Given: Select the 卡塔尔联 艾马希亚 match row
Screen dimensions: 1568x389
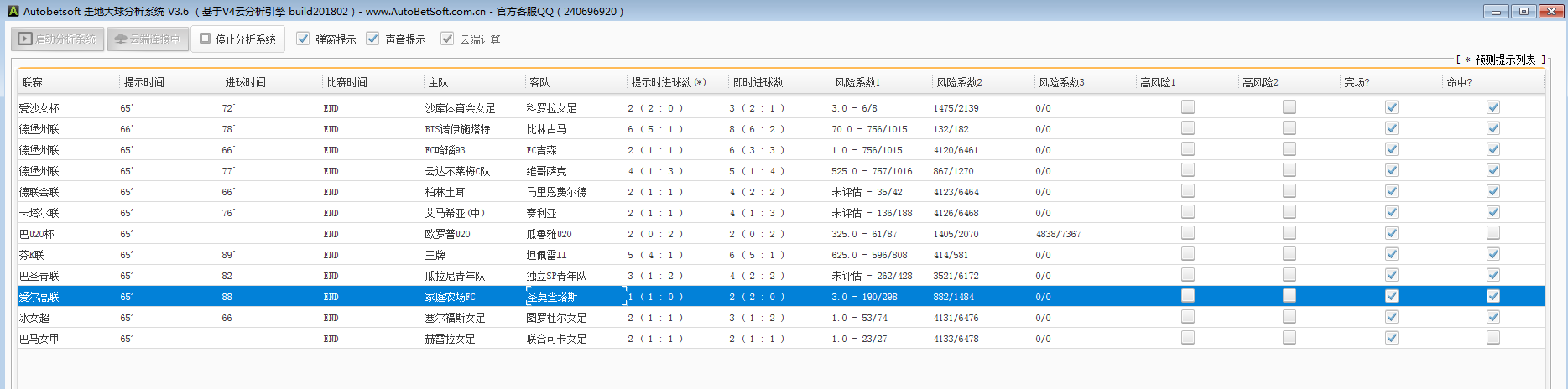Looking at the screenshot, I should [x=454, y=213].
